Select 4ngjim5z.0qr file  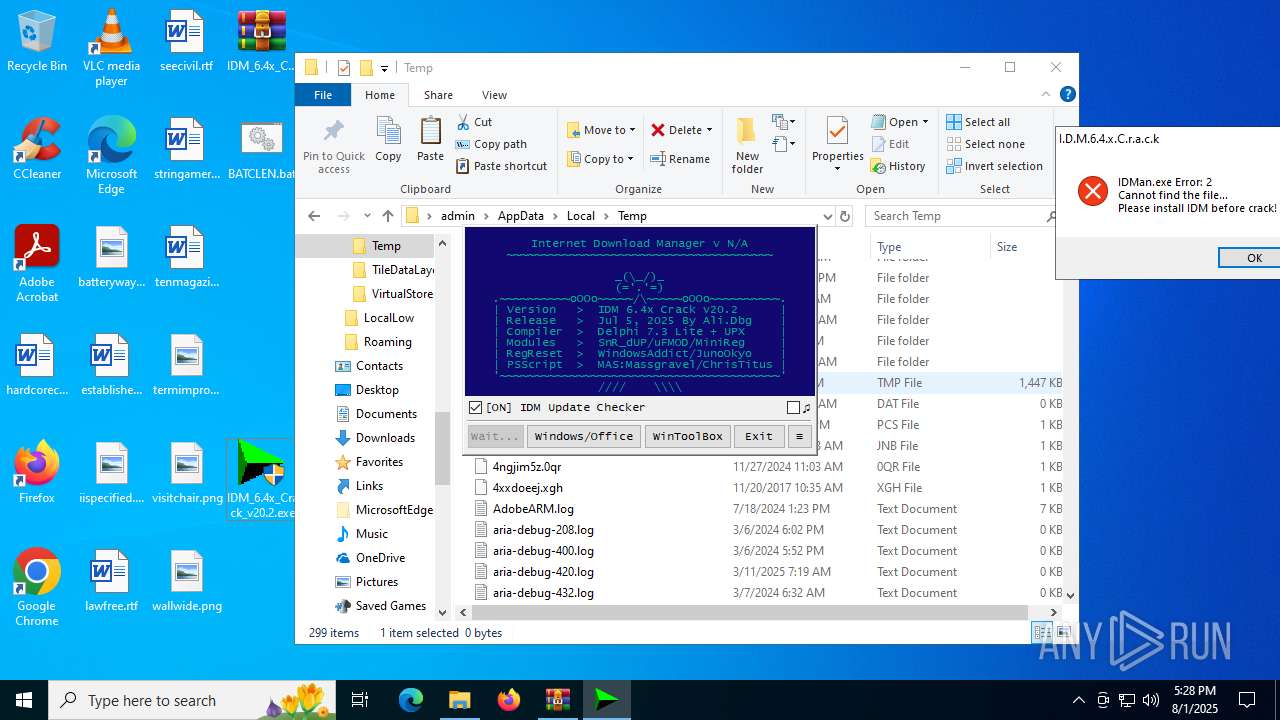[x=527, y=467]
